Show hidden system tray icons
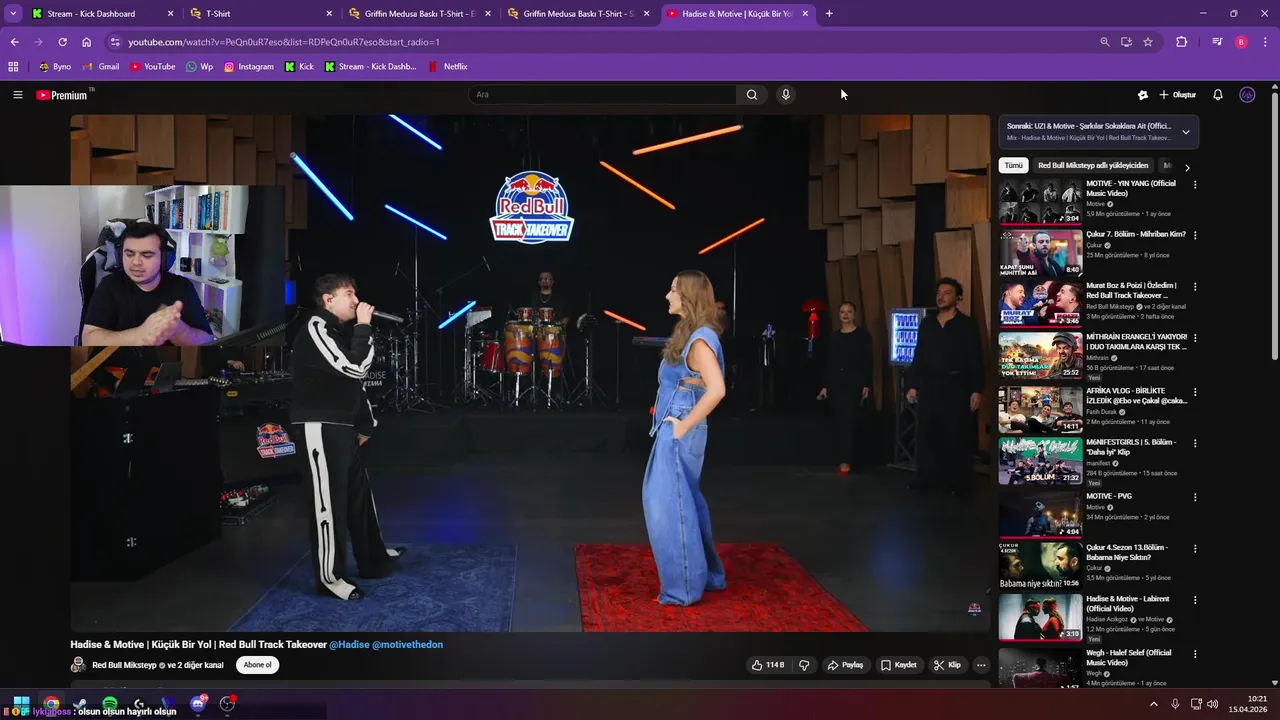The image size is (1280, 720). click(x=1153, y=704)
